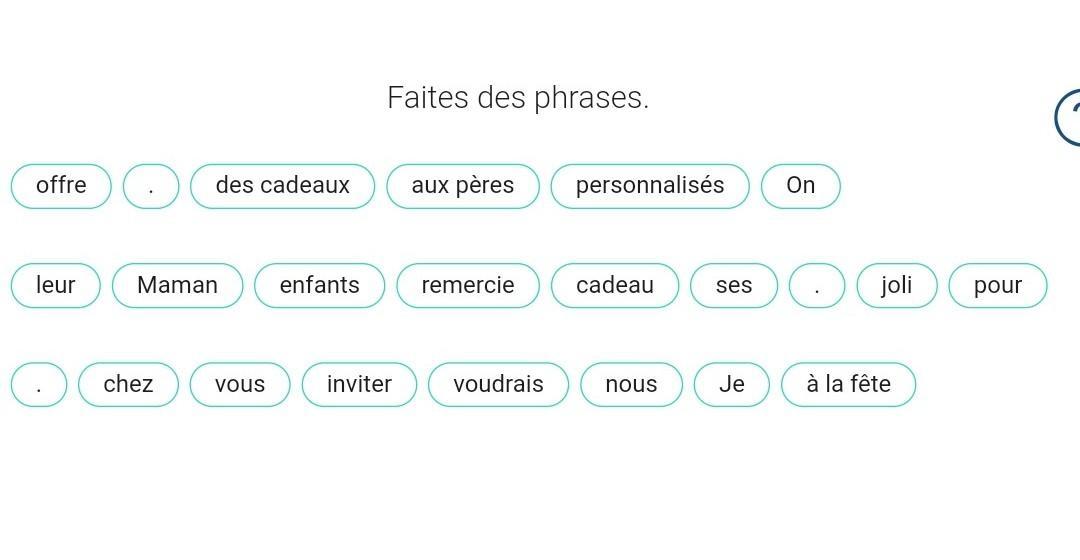
Task: Pick the "inviter" word chip
Action: (358, 384)
